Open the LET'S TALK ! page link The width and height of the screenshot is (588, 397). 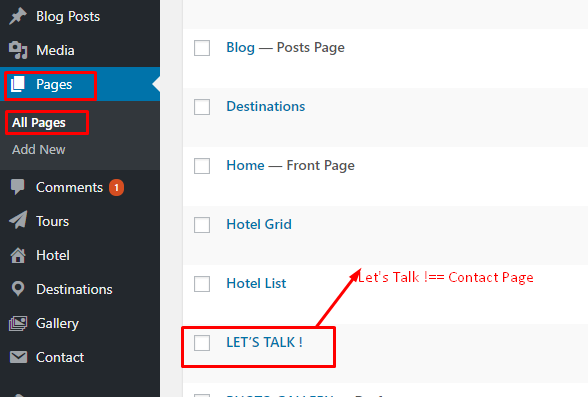coord(264,342)
